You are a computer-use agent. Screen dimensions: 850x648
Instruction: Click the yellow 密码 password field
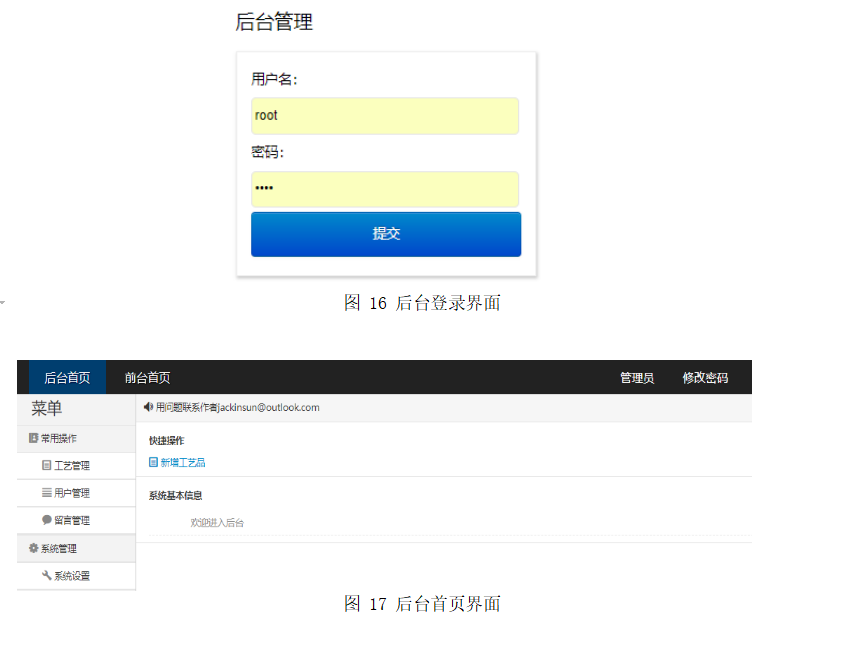(x=385, y=189)
